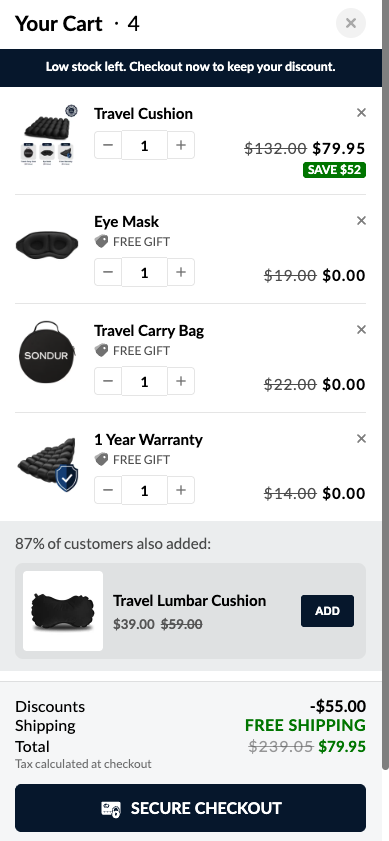Click the Eye Mask quantity field
Viewport: 389px width, 841px height.
[144, 272]
